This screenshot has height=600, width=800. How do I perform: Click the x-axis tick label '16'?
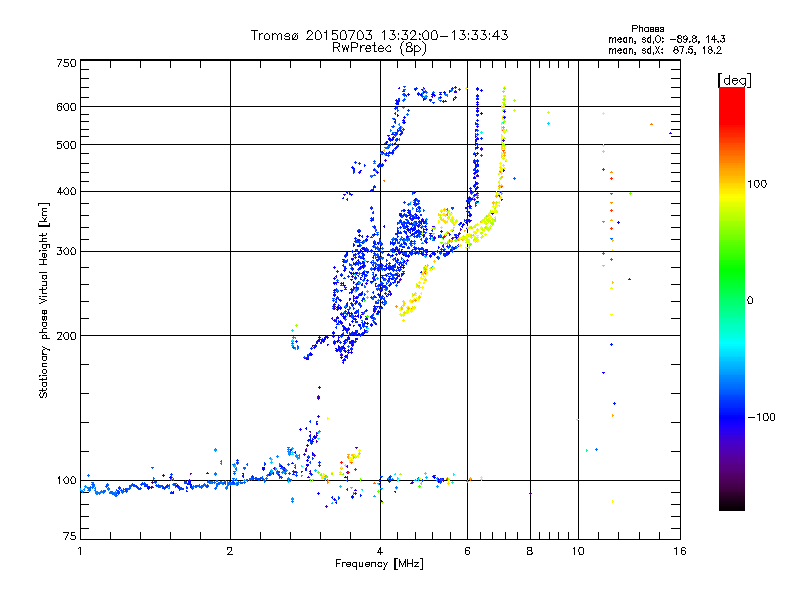(680, 551)
